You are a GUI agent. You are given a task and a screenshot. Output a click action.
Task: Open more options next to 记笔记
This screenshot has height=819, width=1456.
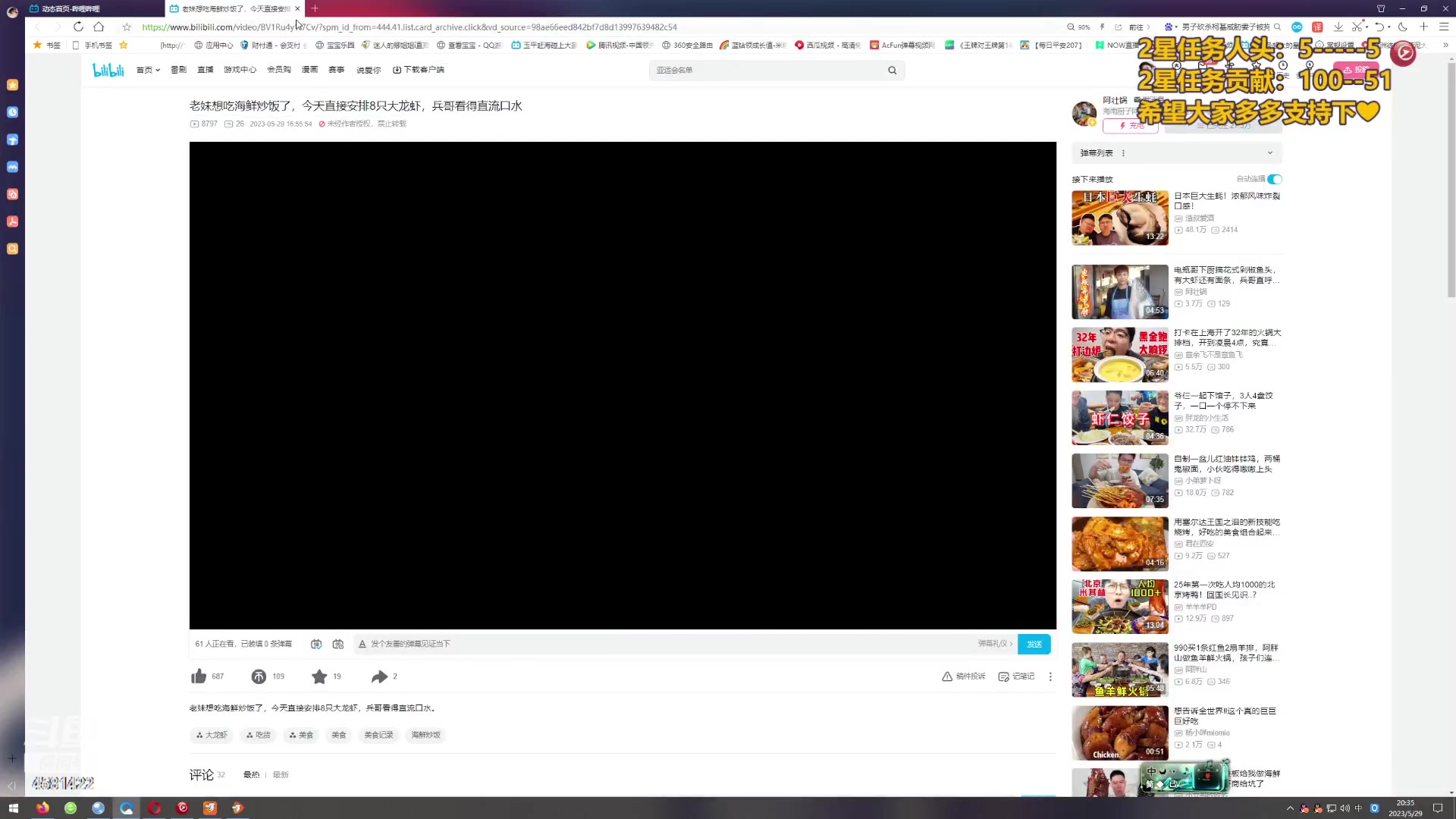[x=1050, y=676]
